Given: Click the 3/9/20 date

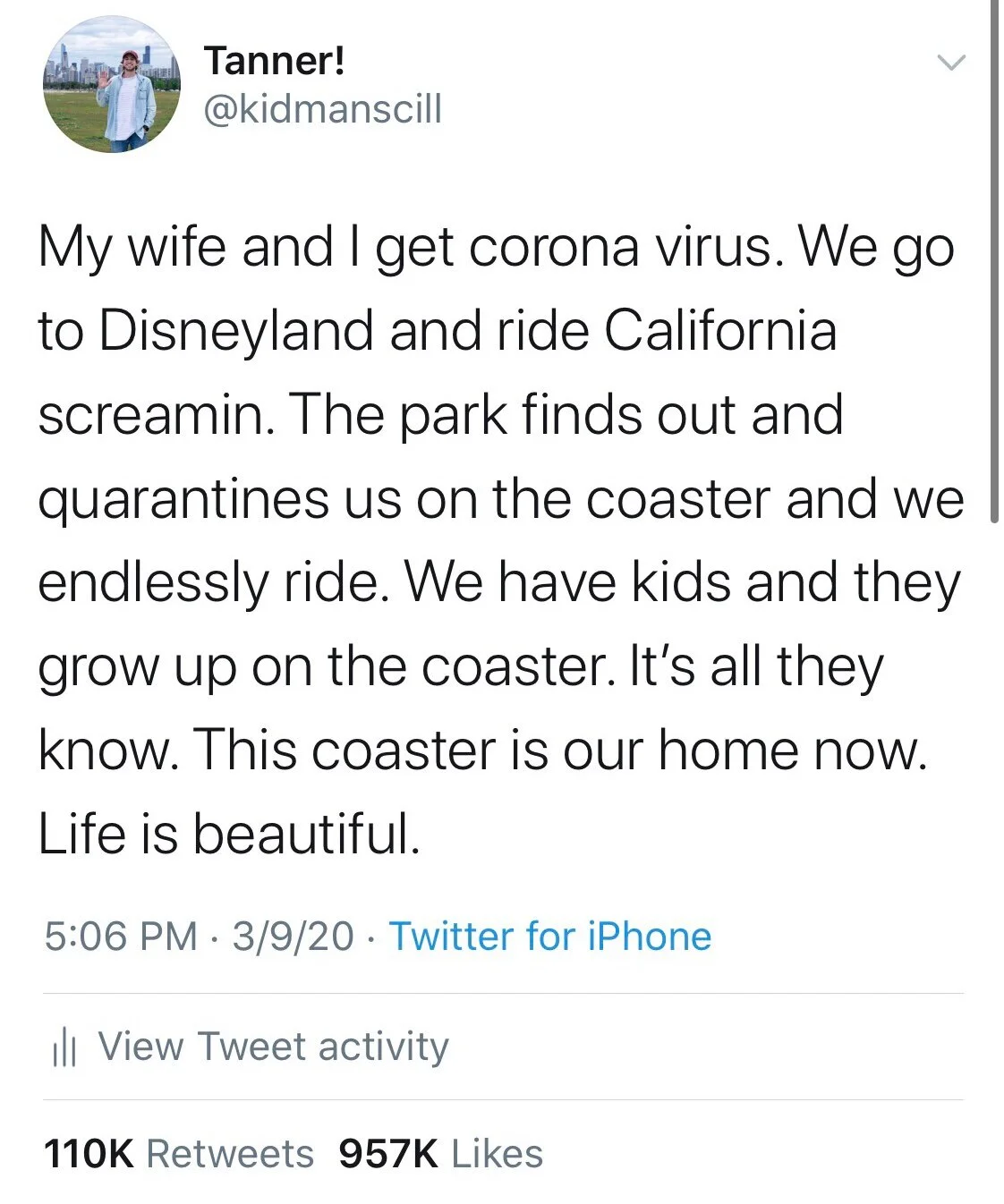Looking at the screenshot, I should coord(293,937).
